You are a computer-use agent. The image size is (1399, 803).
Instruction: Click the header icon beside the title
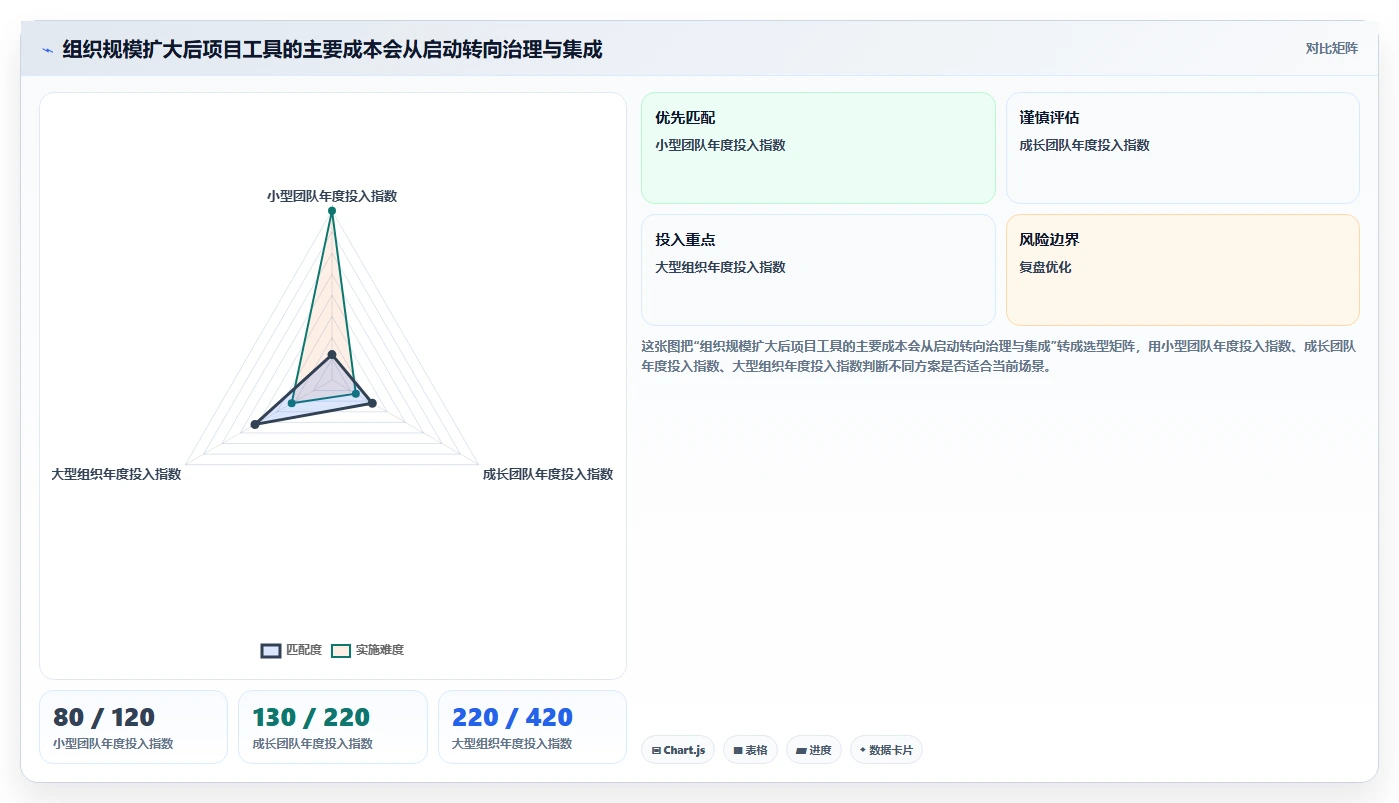[47, 49]
